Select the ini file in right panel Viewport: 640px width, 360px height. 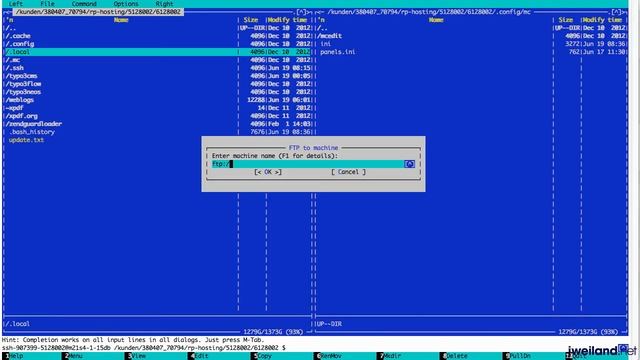[x=472, y=44]
